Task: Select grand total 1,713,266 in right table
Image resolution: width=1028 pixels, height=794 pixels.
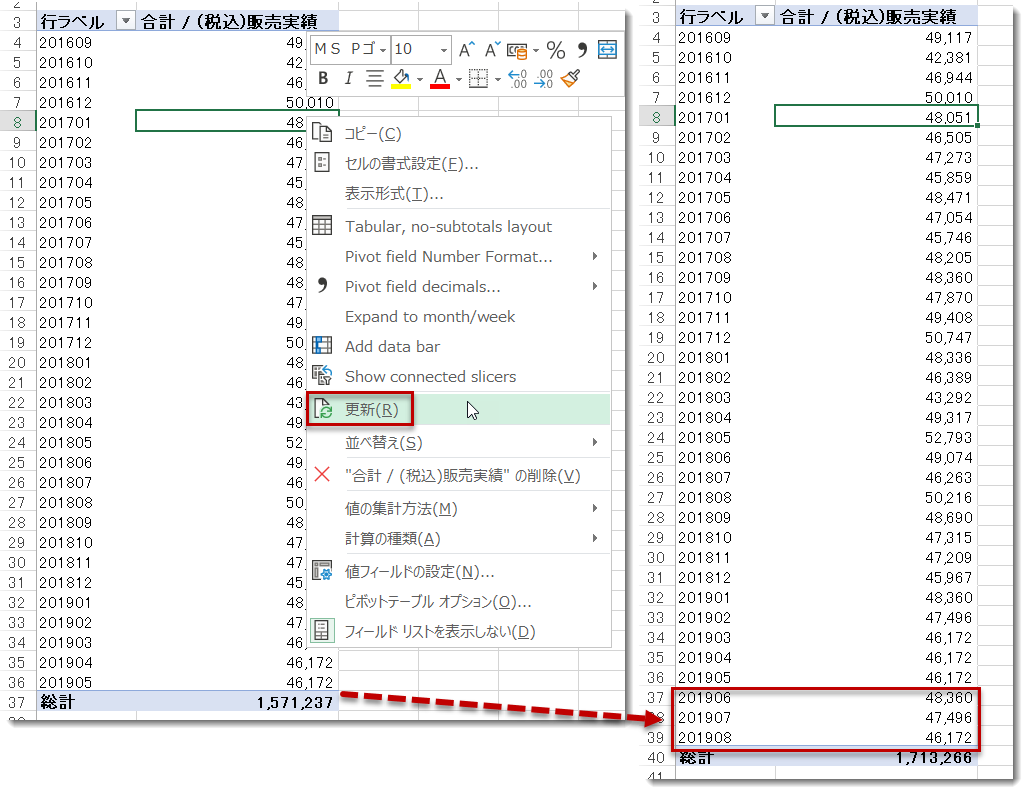Action: tap(877, 758)
